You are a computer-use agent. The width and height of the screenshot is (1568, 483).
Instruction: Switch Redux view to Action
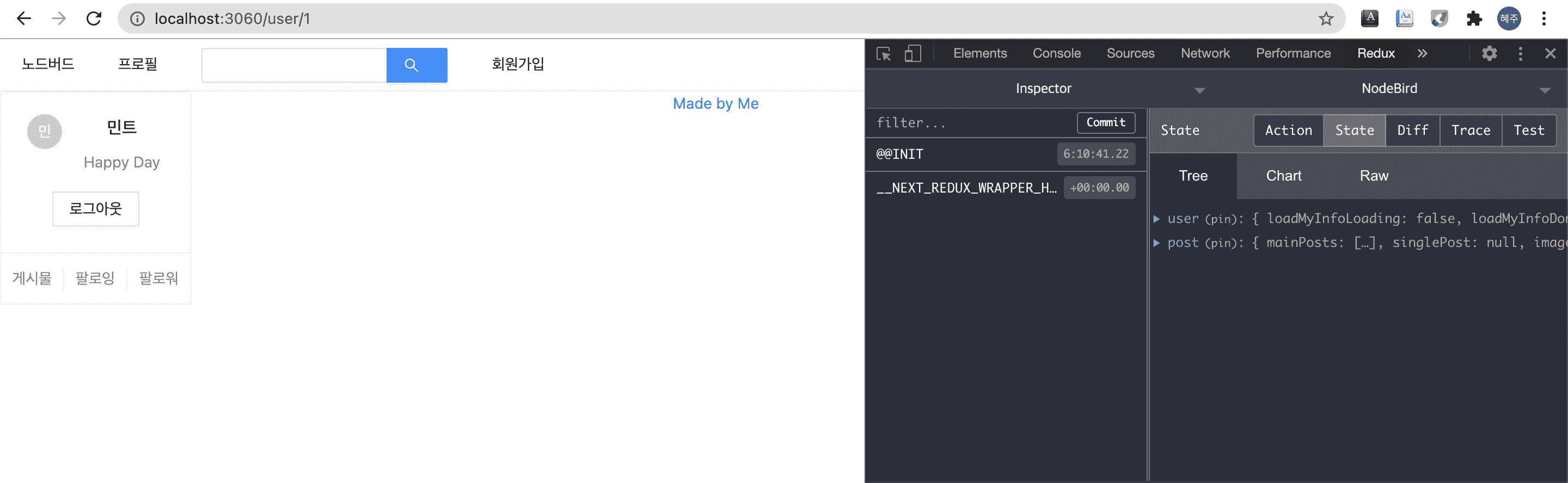pos(1289,131)
